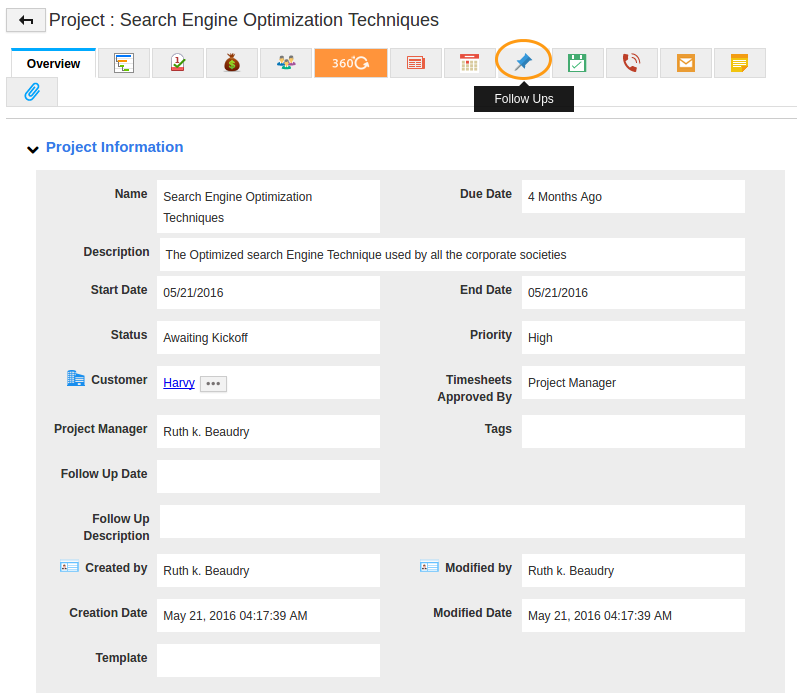Switch to the Overview tab
This screenshot has height=697, width=797.
coord(54,63)
